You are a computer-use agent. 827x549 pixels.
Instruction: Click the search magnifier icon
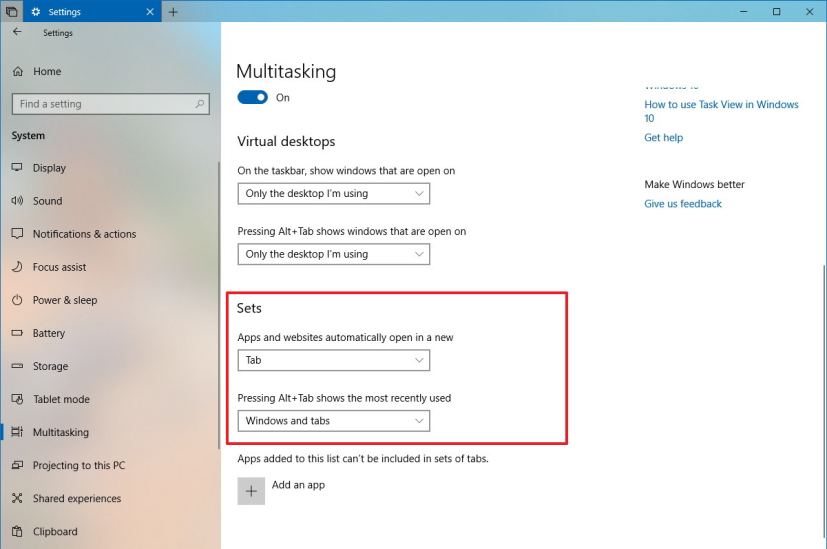[199, 104]
